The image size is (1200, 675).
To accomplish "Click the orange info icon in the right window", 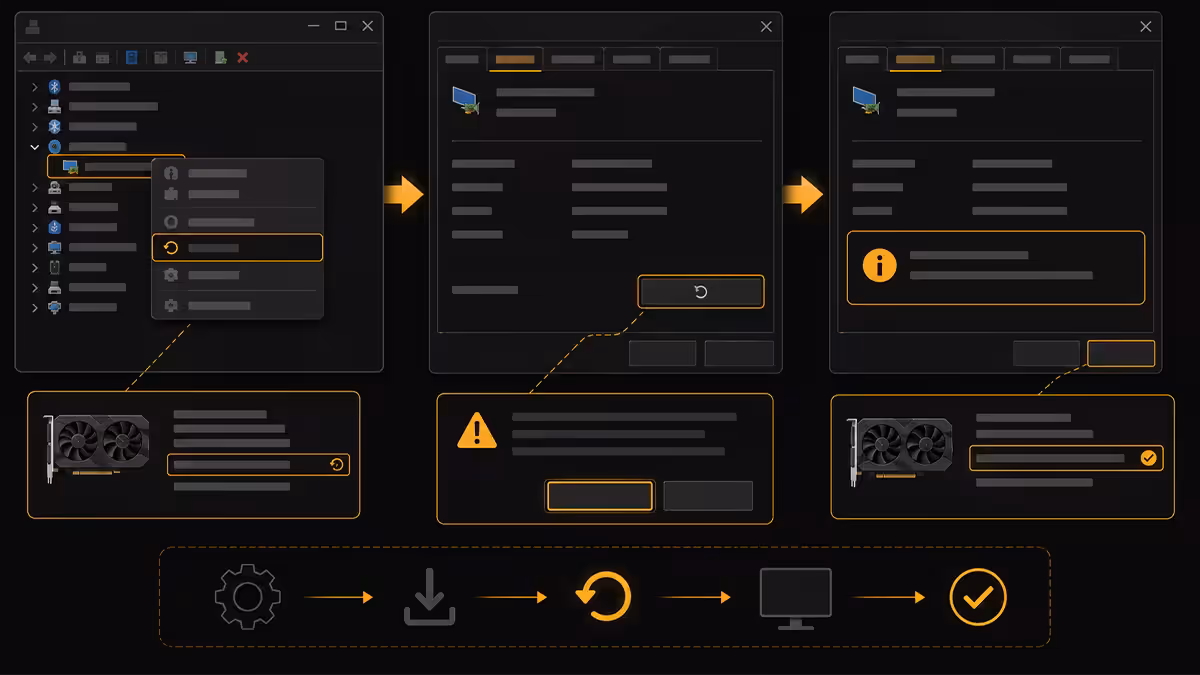I will coord(880,265).
